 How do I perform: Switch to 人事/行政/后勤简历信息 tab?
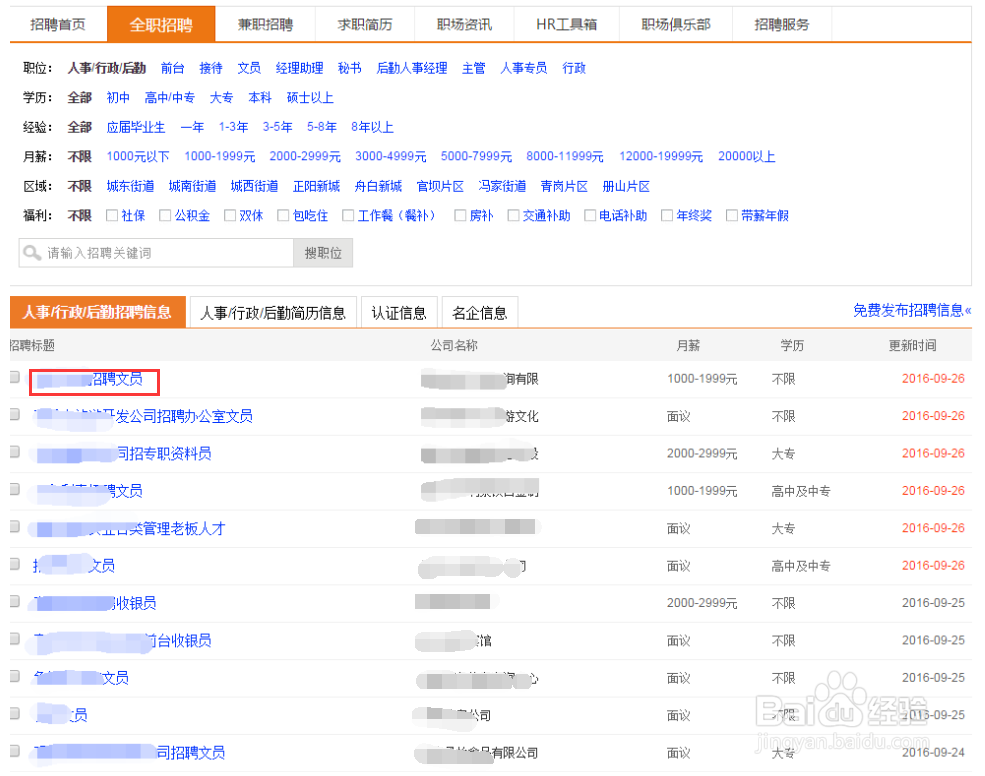(x=273, y=312)
